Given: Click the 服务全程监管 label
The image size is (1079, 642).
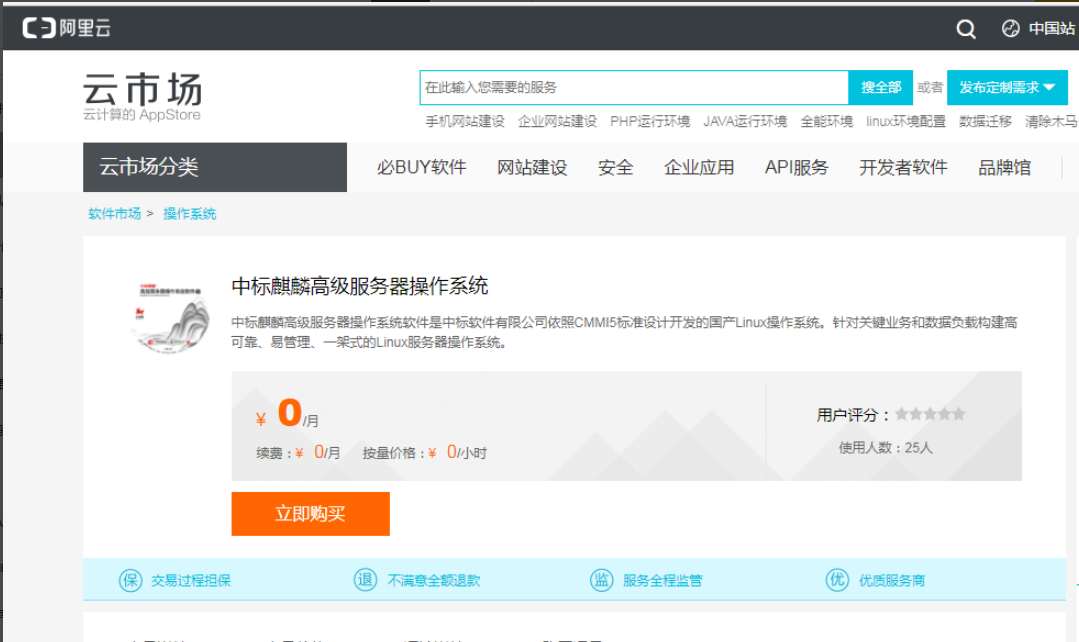Looking at the screenshot, I should pyautogui.click(x=662, y=581).
